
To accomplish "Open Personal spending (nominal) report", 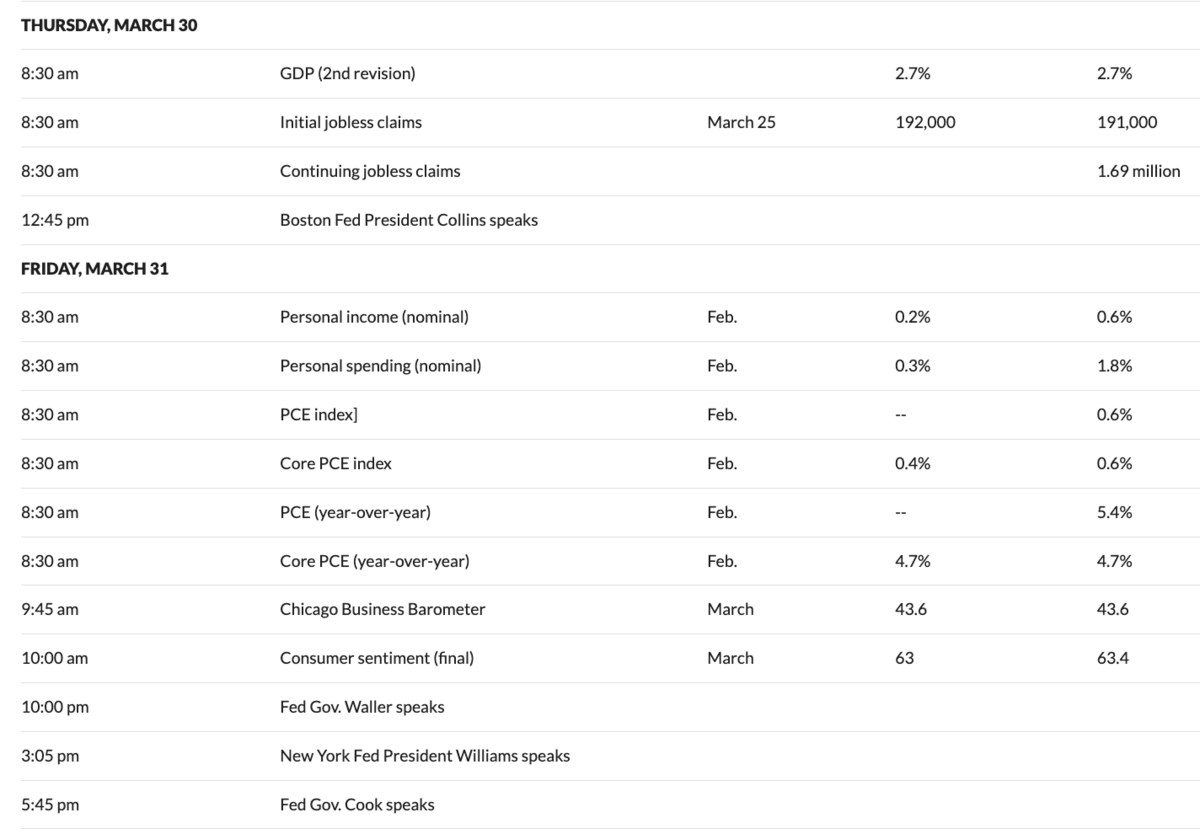I will coord(380,366).
